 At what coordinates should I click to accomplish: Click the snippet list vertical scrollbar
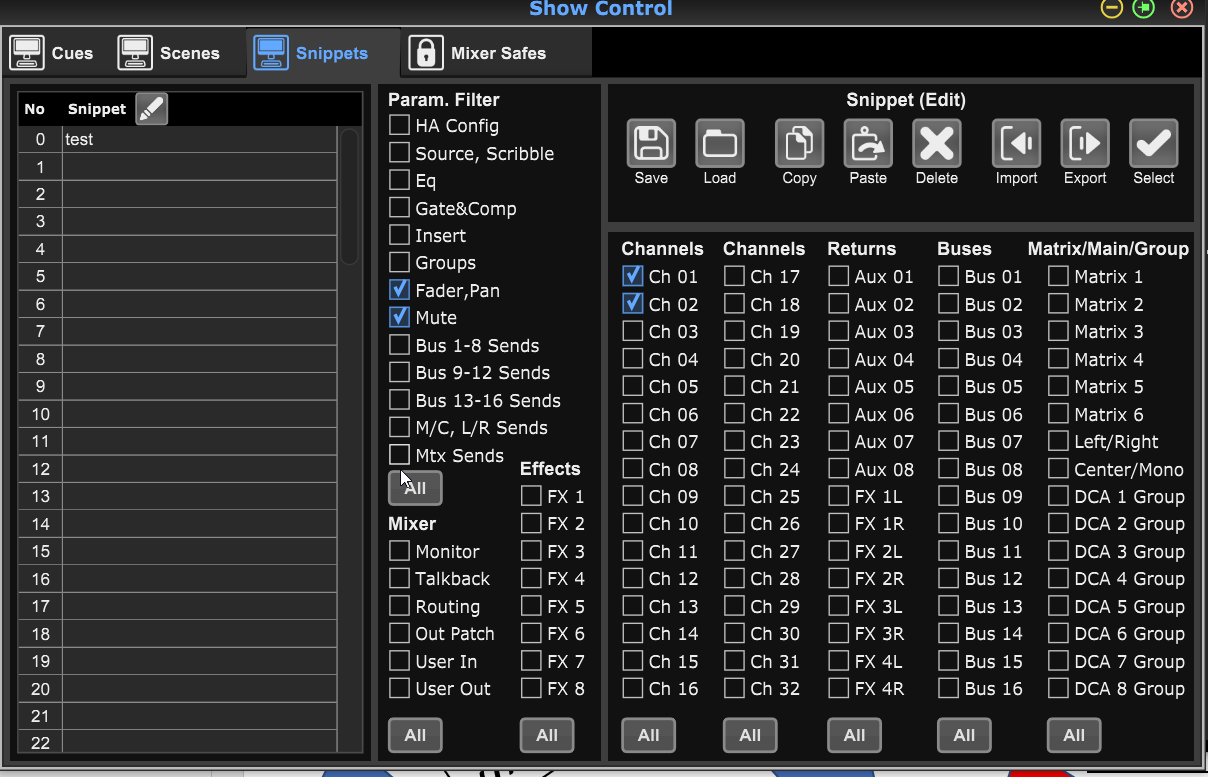click(x=349, y=197)
